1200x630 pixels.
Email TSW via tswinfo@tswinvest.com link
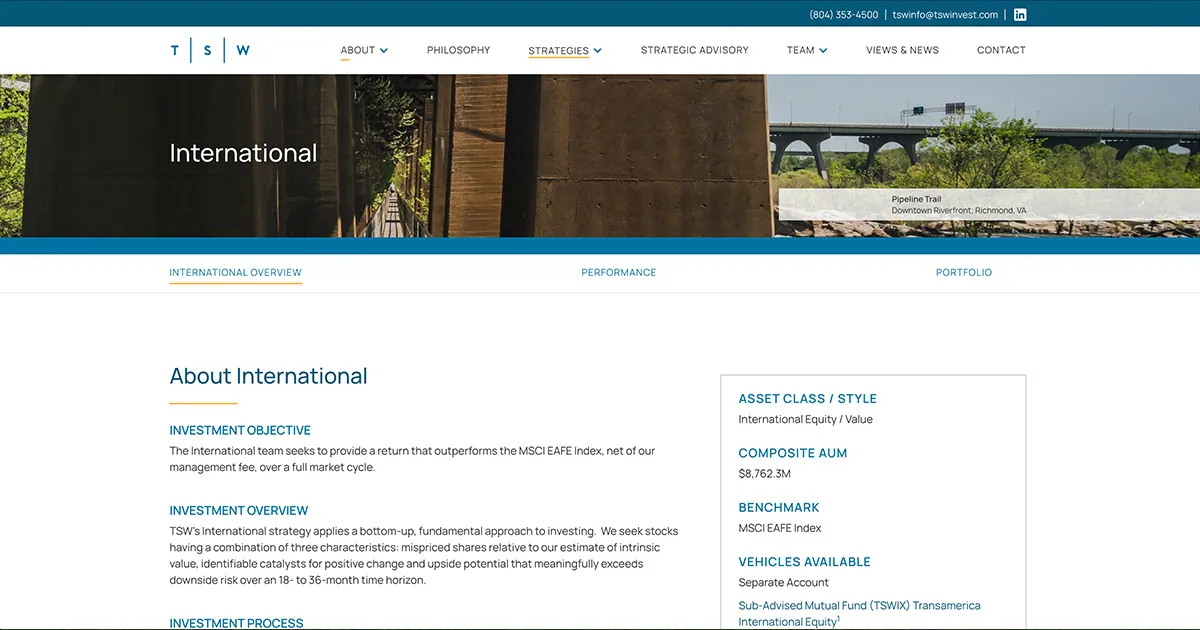(x=946, y=14)
